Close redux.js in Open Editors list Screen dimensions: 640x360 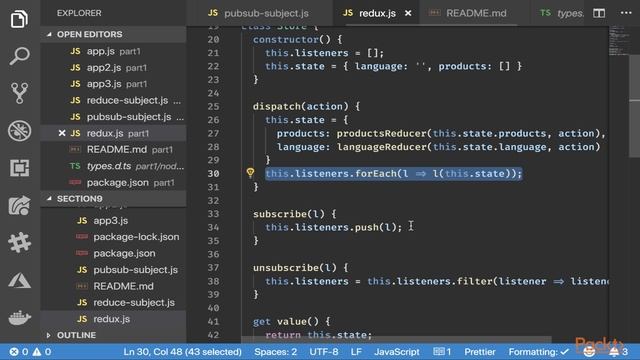62,133
